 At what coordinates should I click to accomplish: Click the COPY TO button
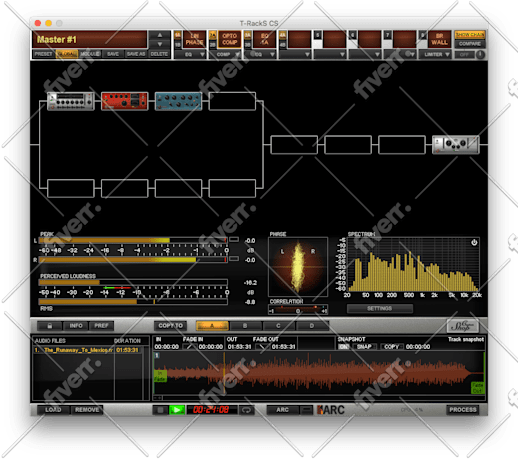coord(170,326)
